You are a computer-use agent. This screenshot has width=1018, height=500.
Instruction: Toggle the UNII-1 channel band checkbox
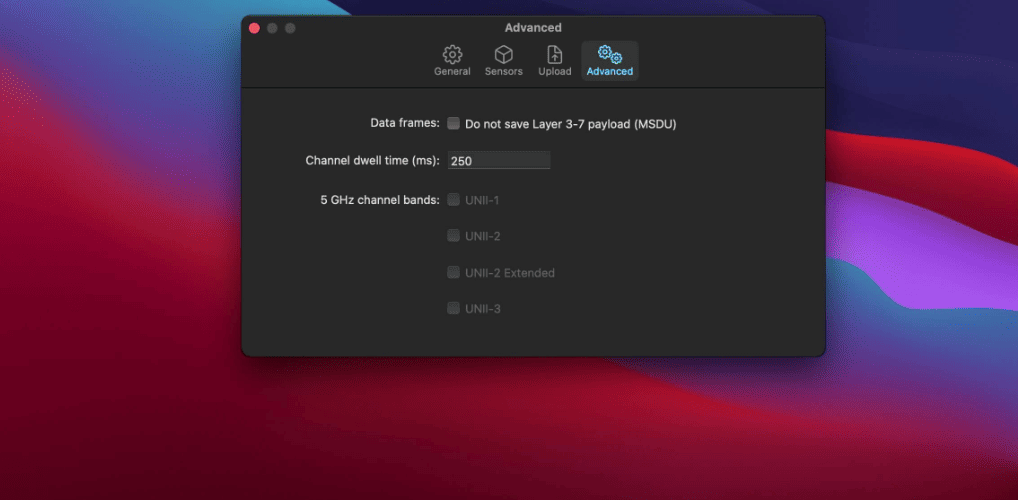[453, 199]
